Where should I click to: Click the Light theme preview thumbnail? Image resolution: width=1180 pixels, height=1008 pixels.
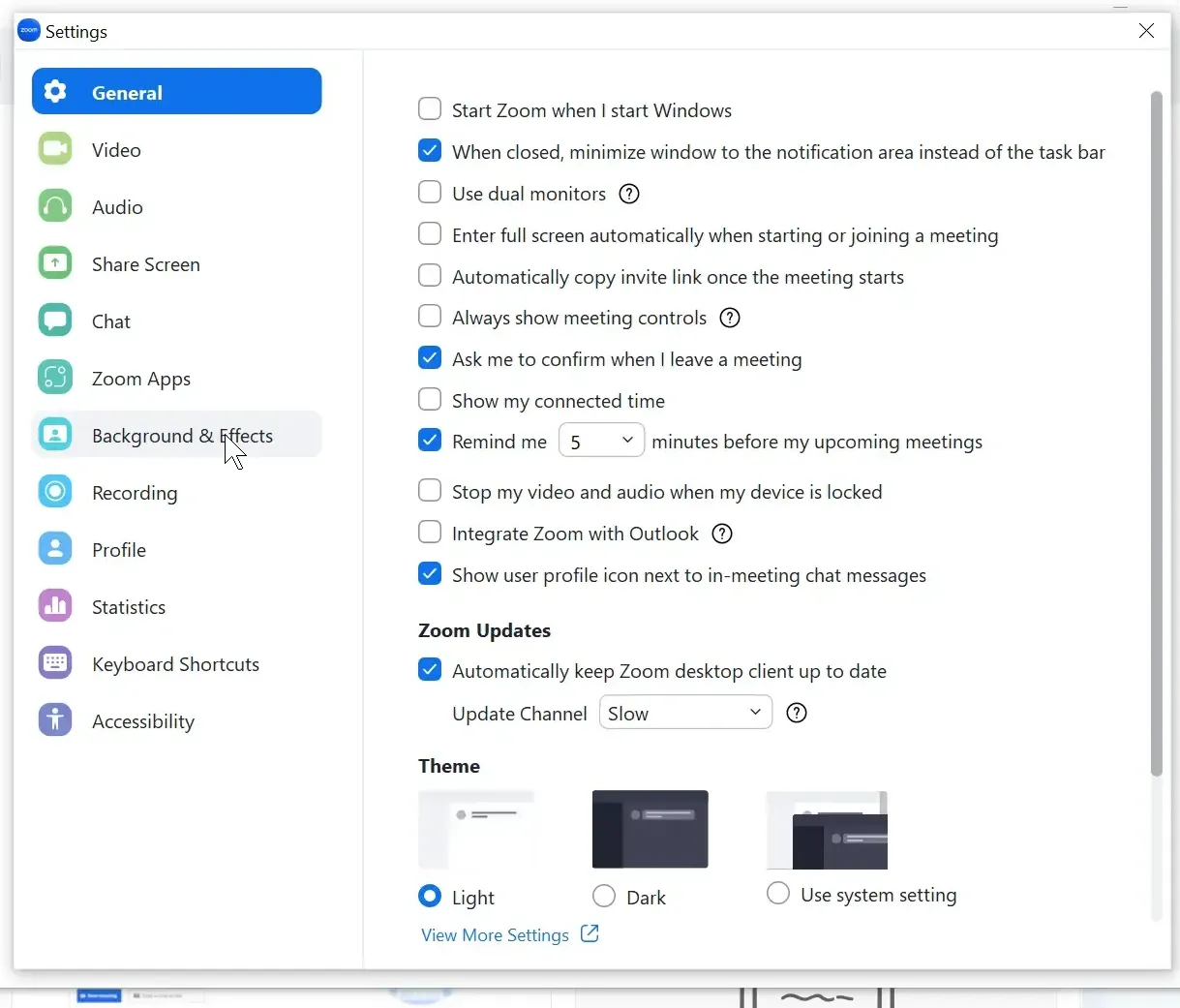pyautogui.click(x=476, y=830)
